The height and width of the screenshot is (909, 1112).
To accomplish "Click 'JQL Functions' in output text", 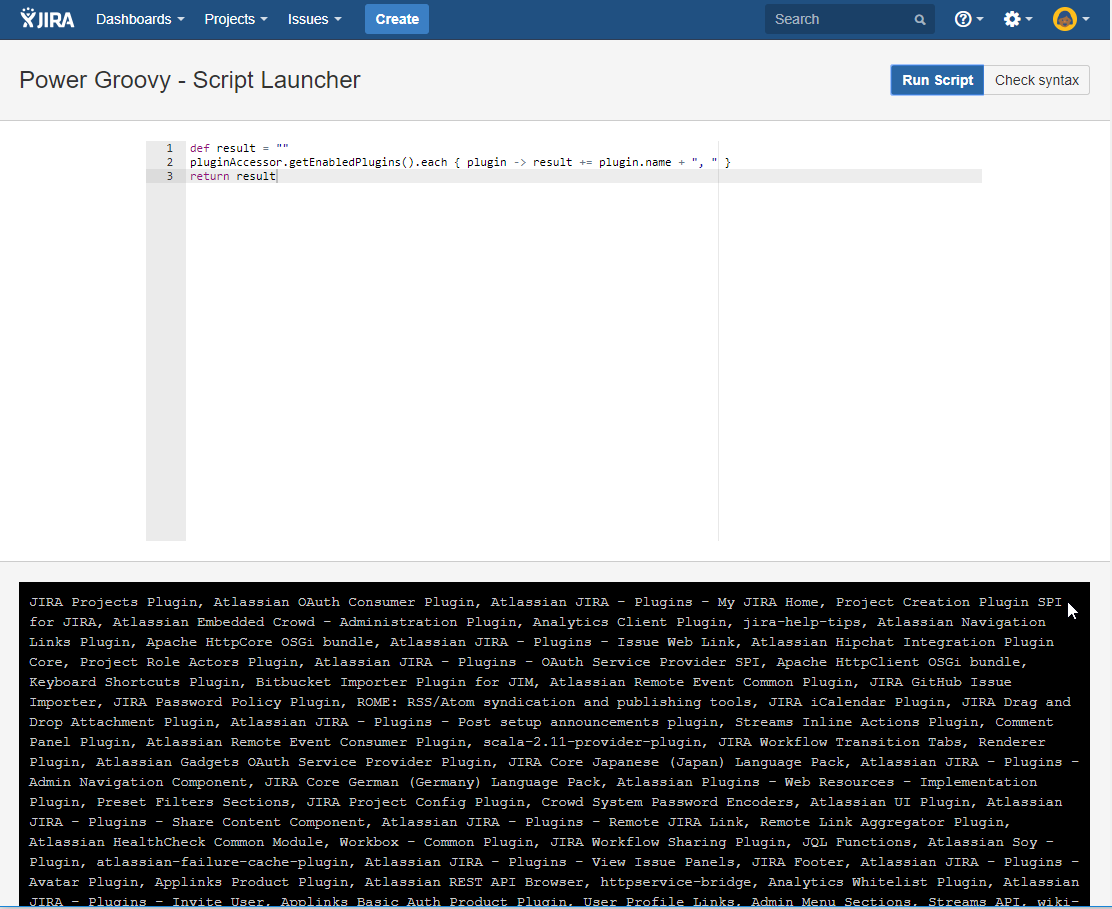I will coord(857,842).
